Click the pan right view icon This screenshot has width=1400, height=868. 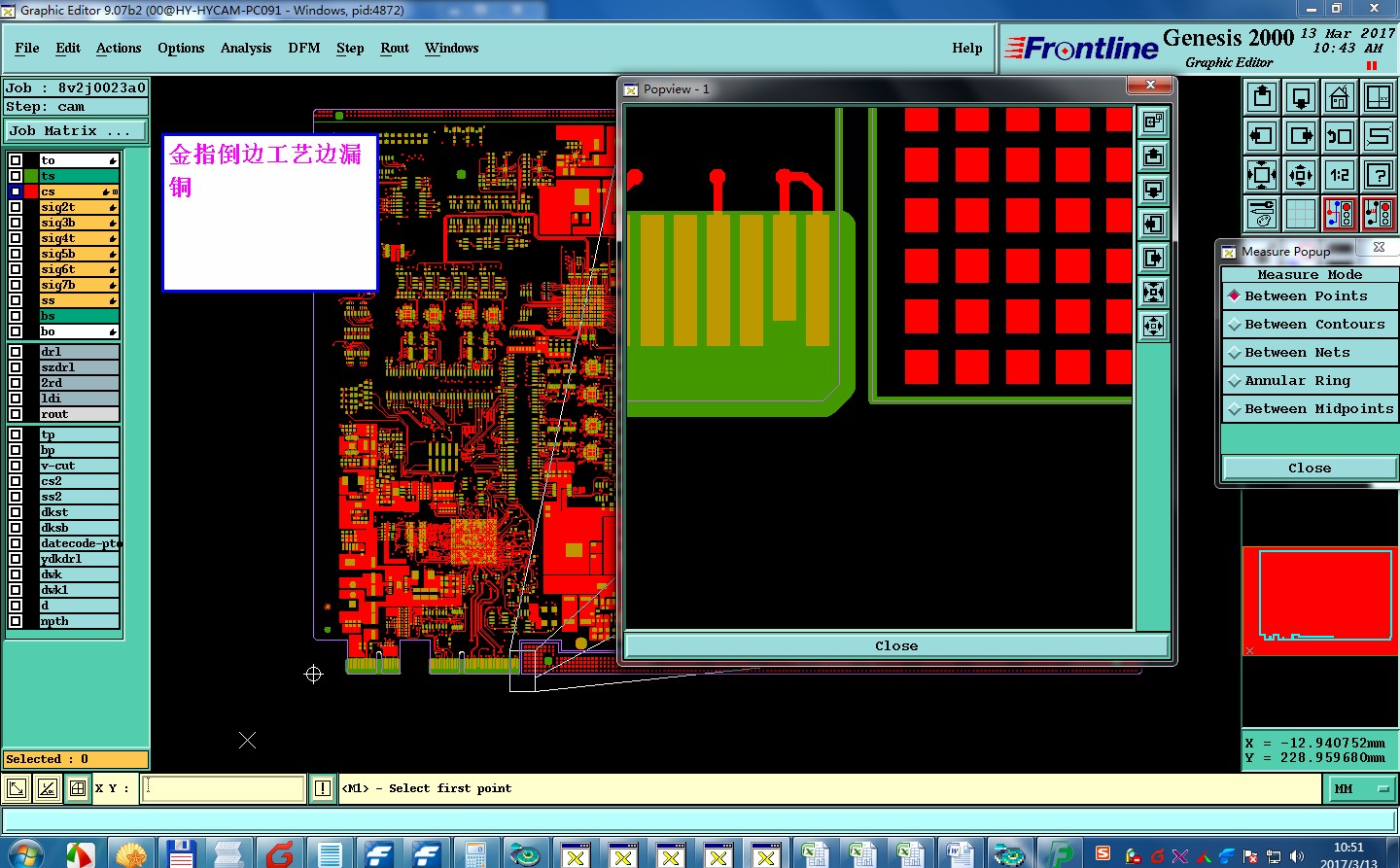(1301, 136)
